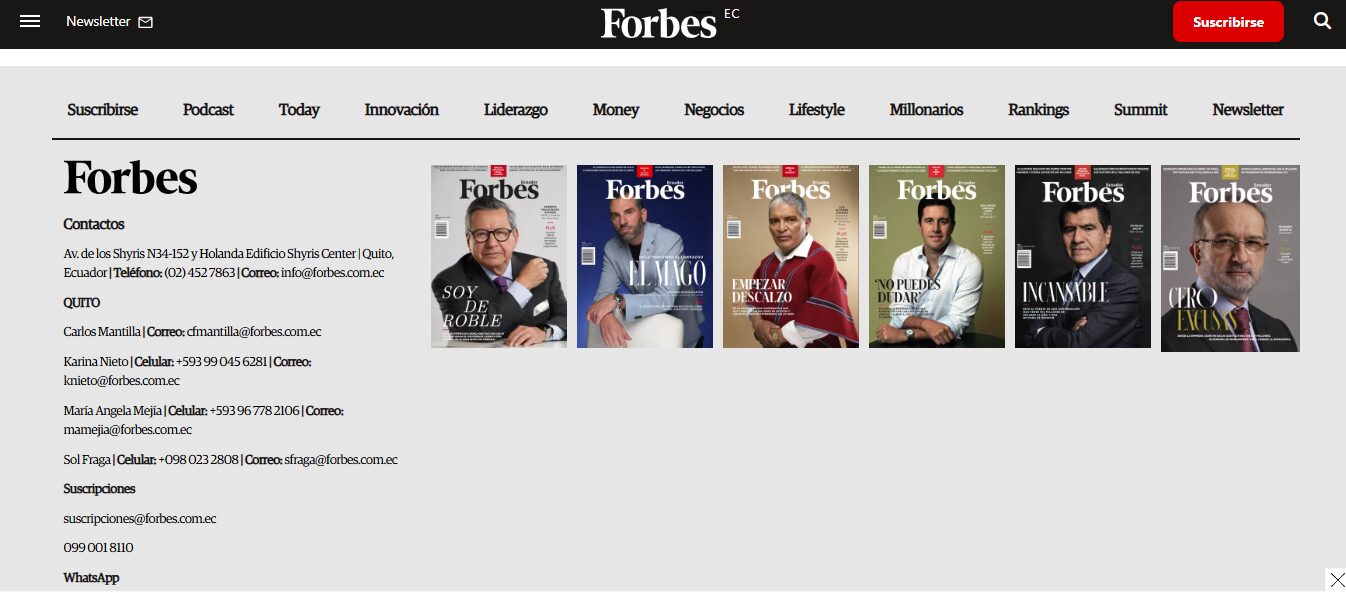The height and width of the screenshot is (593, 1346).
Task: Open the 'Soy de Roble' magazine cover
Action: tap(498, 257)
